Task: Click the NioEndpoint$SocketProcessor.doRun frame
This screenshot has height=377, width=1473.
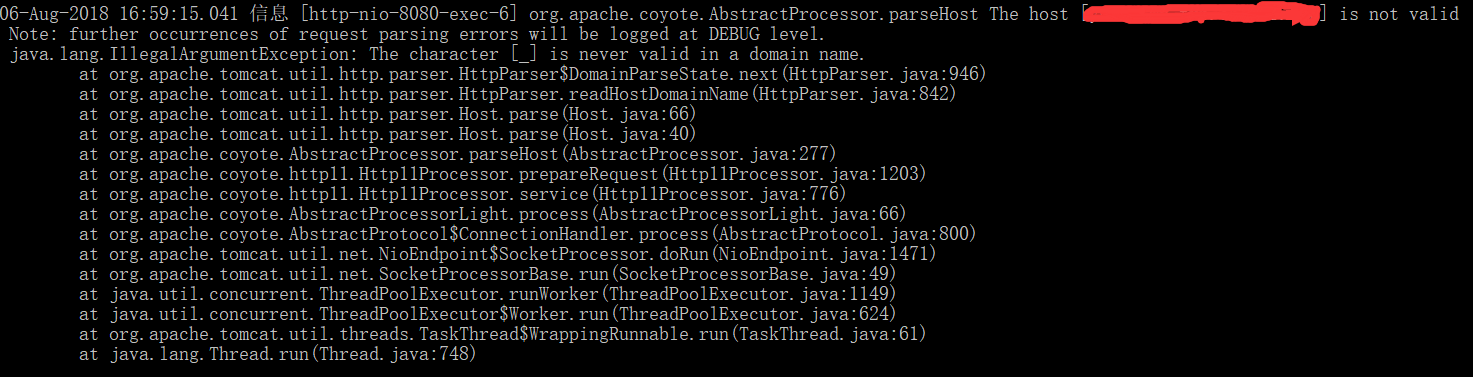Action: point(507,254)
